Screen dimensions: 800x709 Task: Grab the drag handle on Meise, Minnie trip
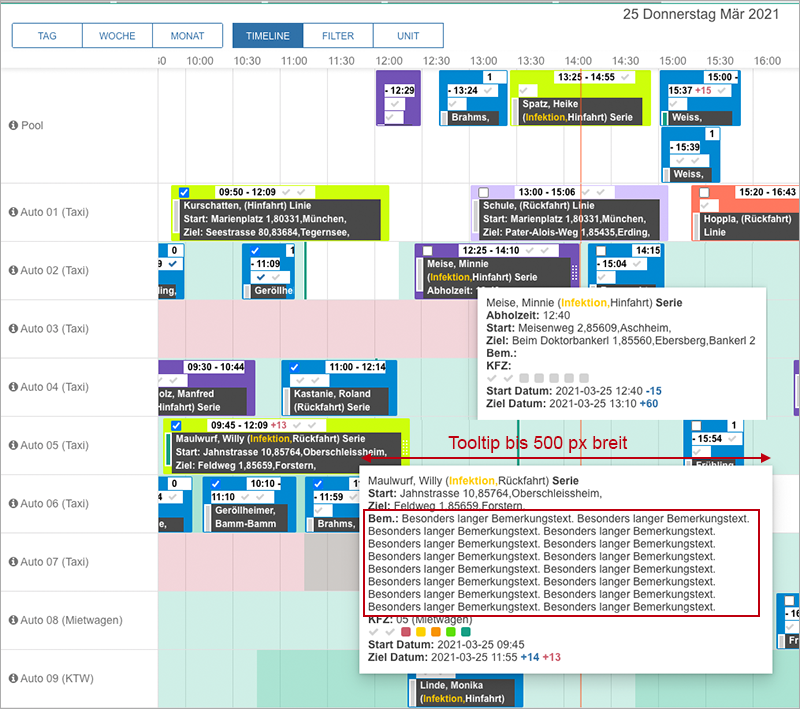click(574, 271)
